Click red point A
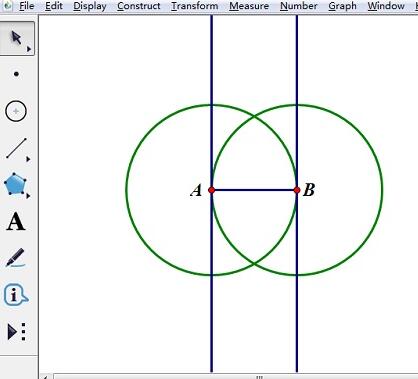Image resolution: width=418 pixels, height=379 pixels. (211, 190)
